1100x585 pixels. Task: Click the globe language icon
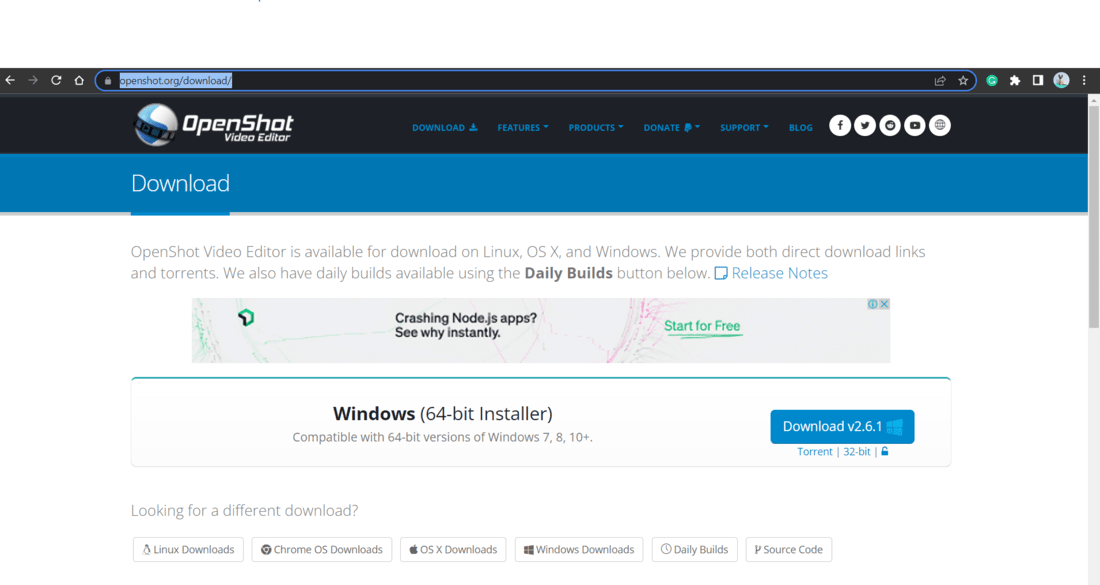tap(940, 126)
